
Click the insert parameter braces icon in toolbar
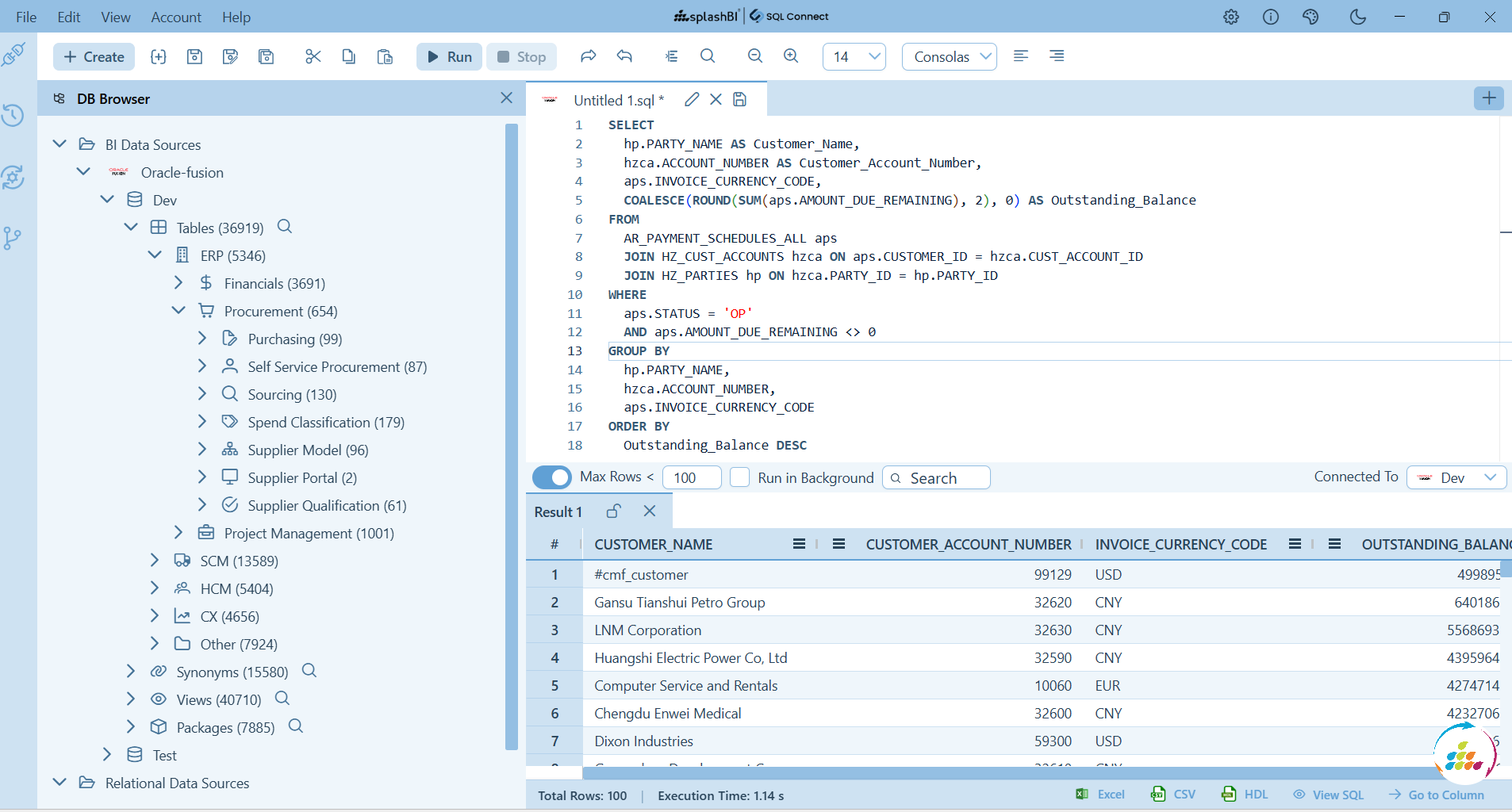pyautogui.click(x=159, y=56)
